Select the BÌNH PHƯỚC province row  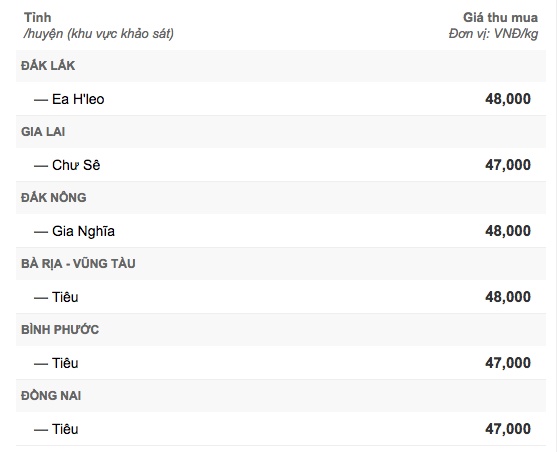(281, 330)
